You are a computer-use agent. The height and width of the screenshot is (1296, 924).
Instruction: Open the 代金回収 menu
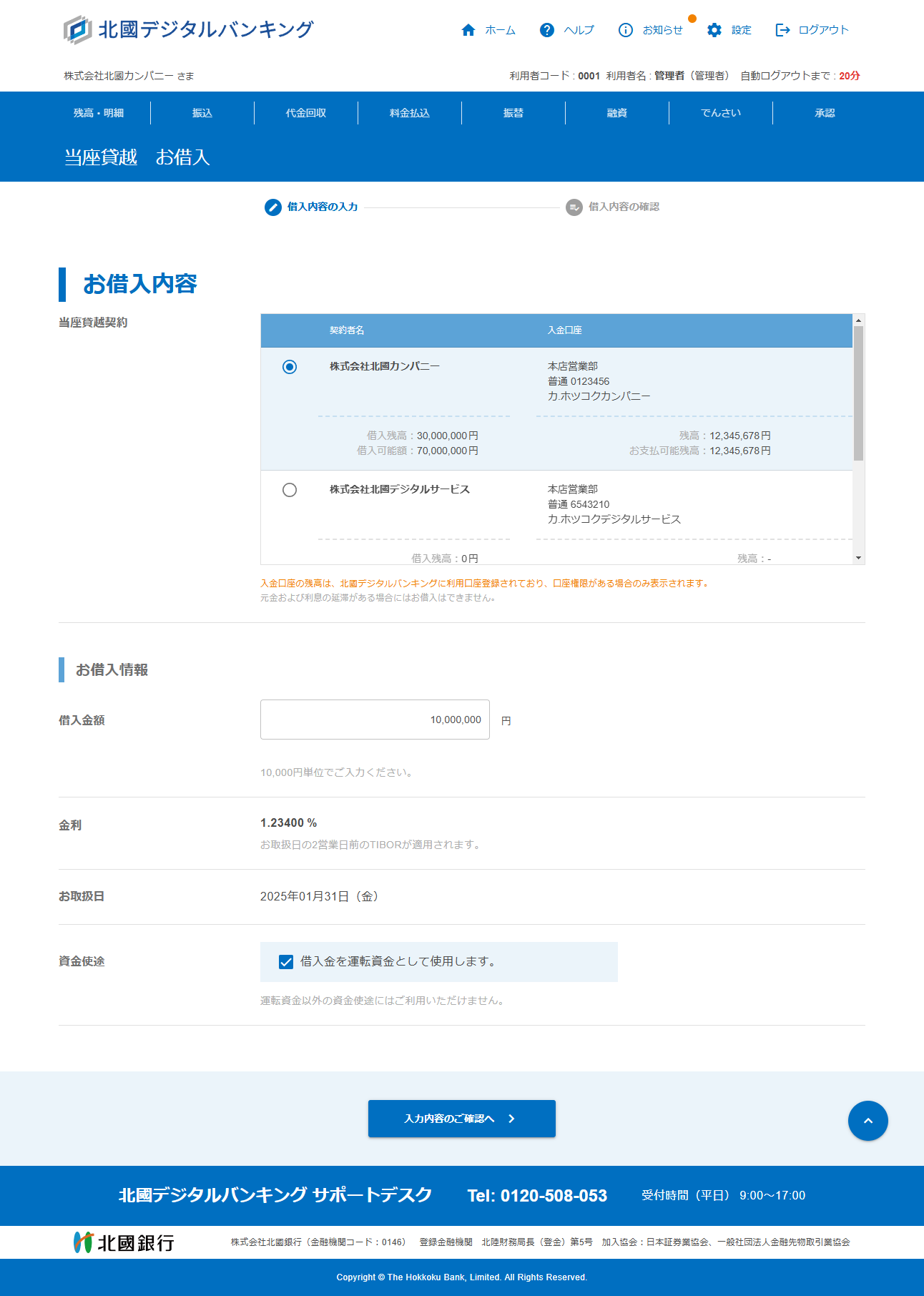(306, 113)
